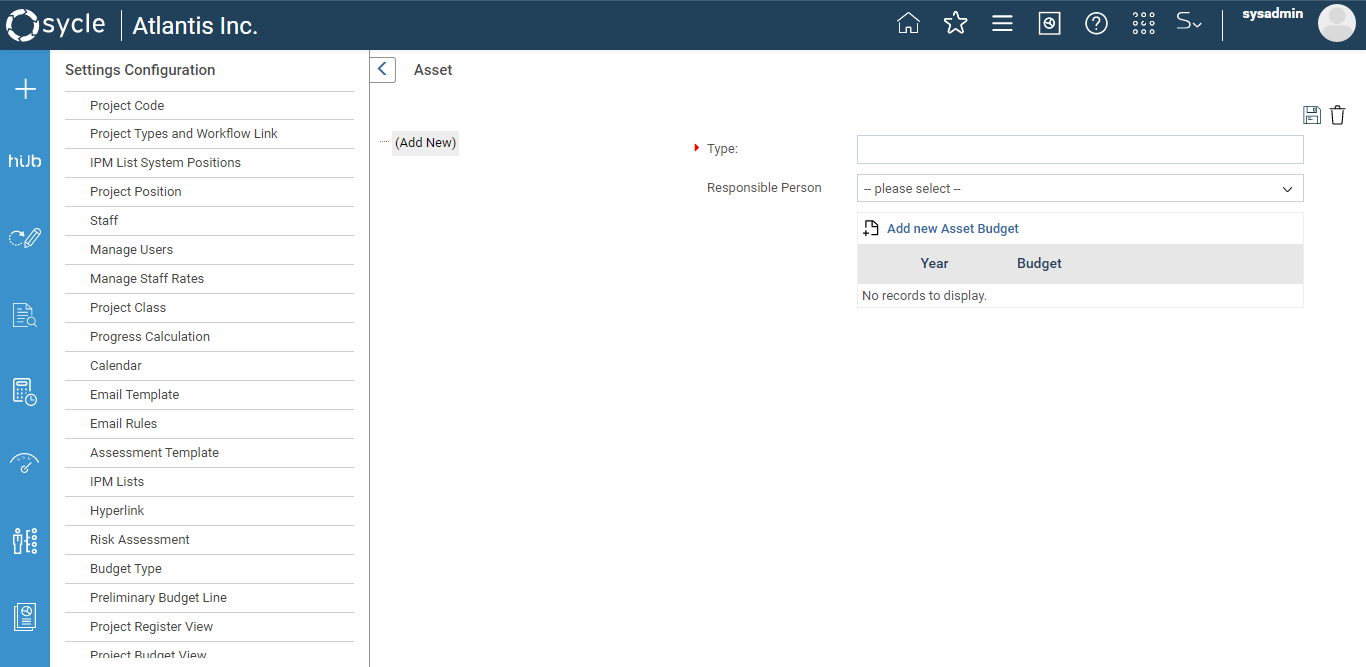Viewport: 1366px width, 667px height.
Task: Click No records to display text
Action: coord(924,296)
